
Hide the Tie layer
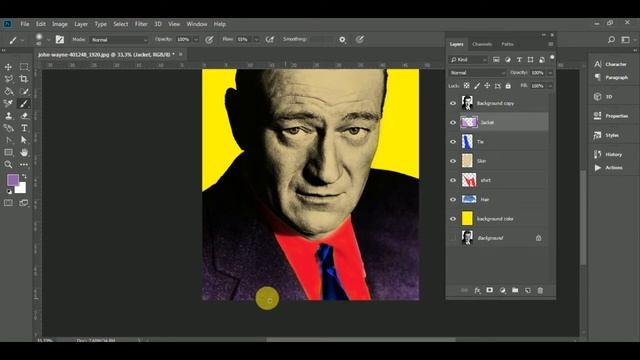point(453,142)
